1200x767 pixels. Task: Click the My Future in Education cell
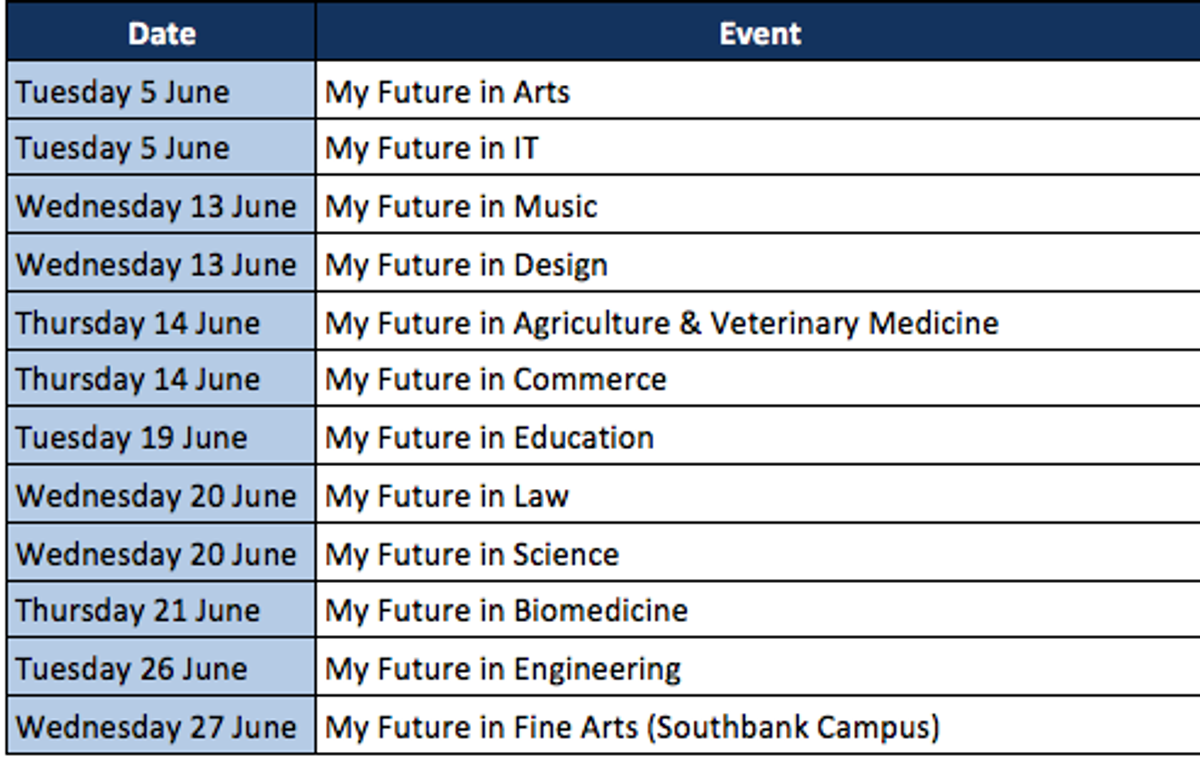[x=758, y=437]
